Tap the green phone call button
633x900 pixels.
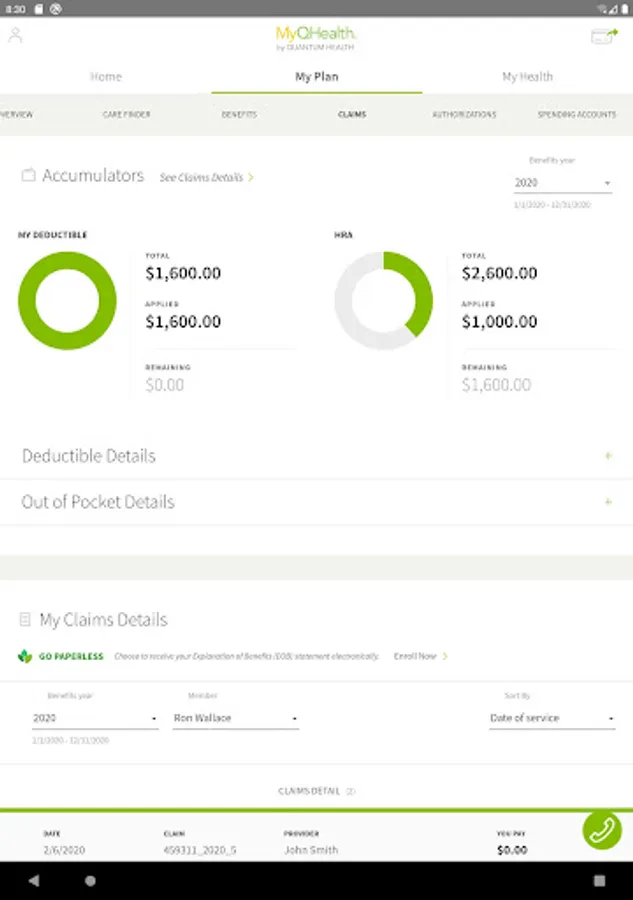pos(602,830)
